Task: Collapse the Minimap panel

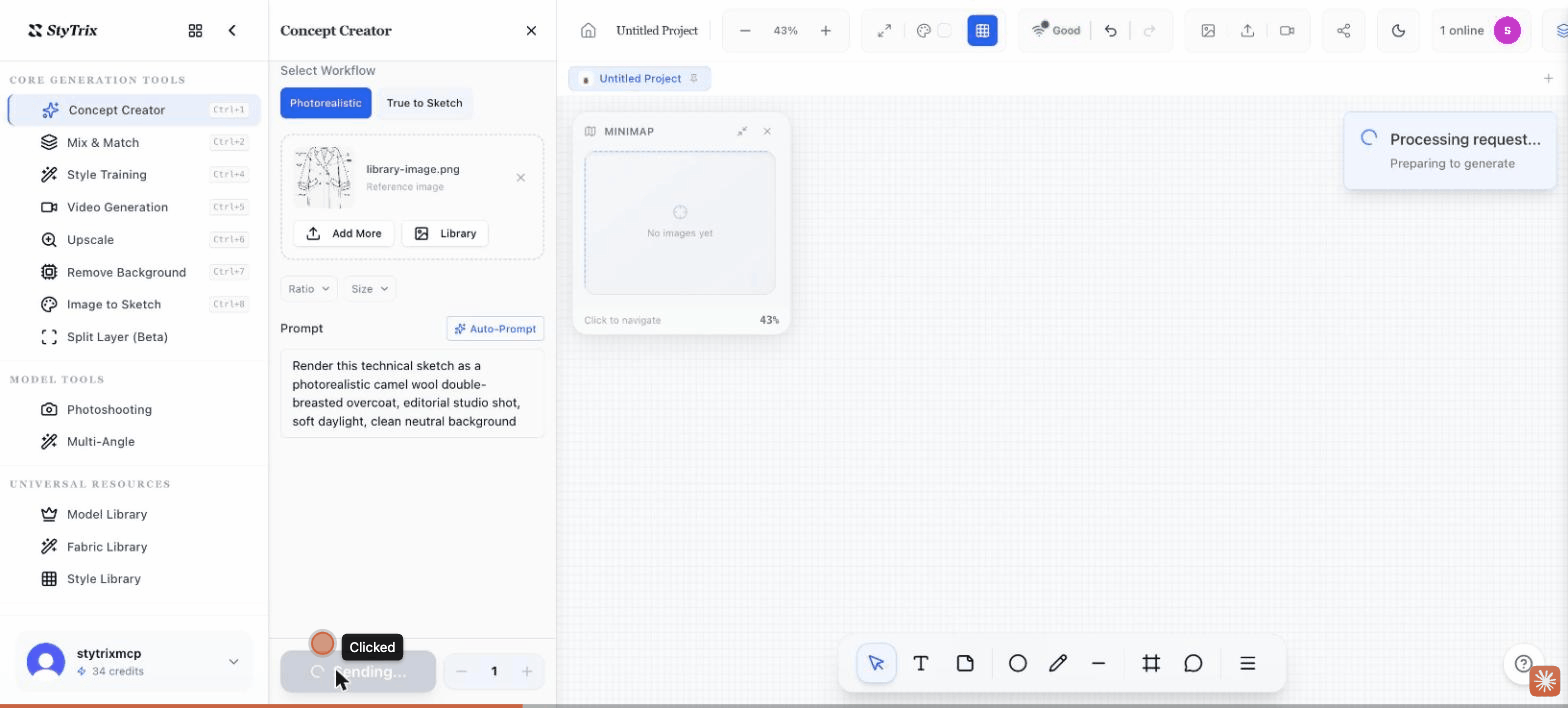Action: click(x=742, y=131)
